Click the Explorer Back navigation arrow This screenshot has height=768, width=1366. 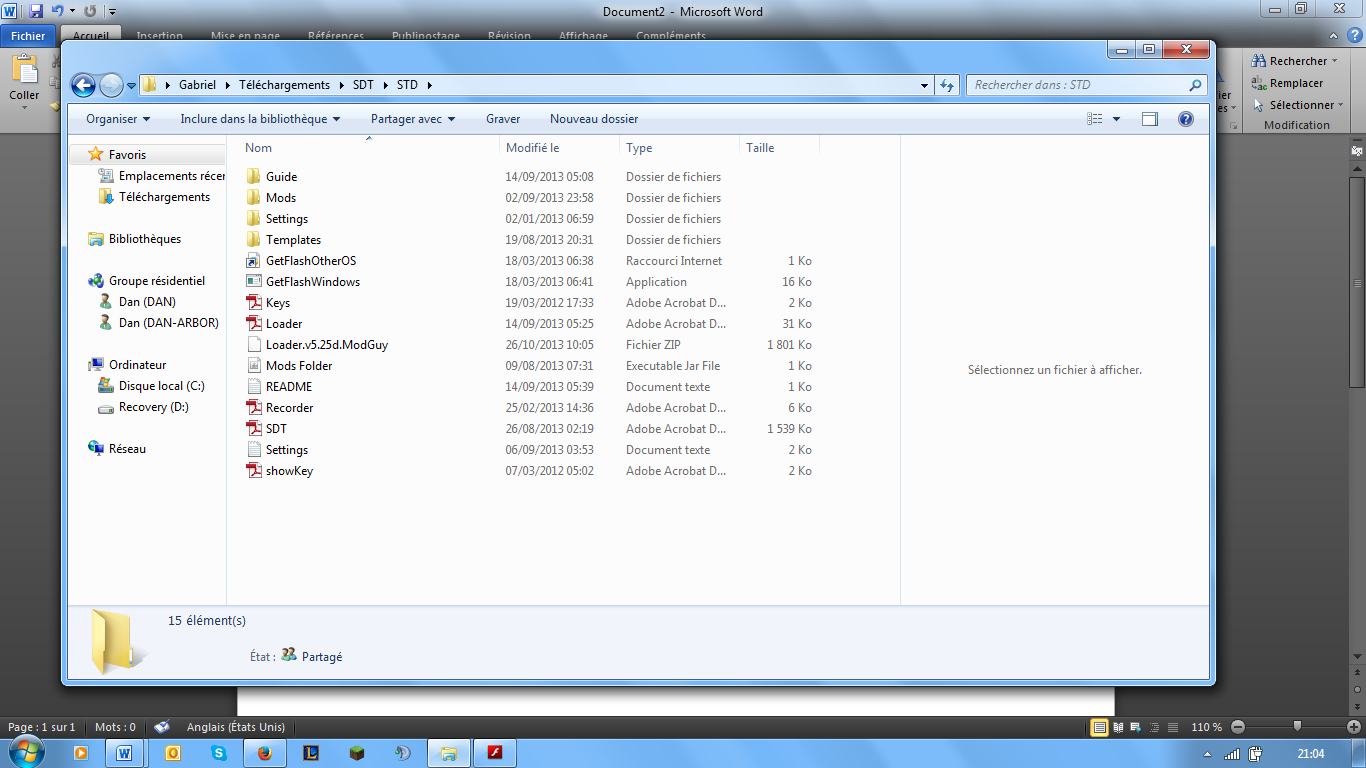(x=83, y=85)
